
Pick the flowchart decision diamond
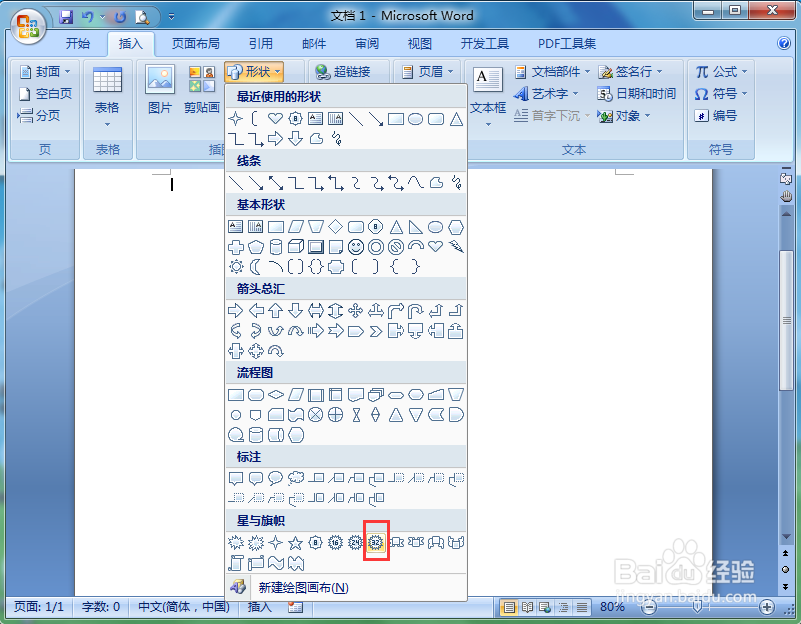[276, 395]
